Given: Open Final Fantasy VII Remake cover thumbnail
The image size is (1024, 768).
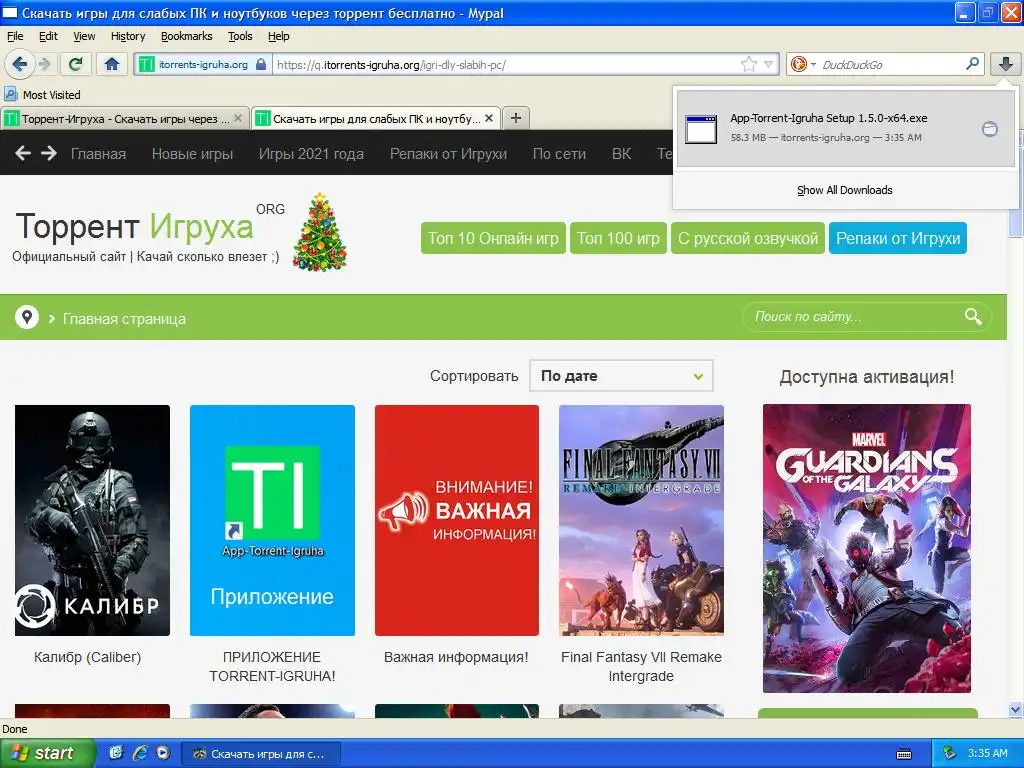Looking at the screenshot, I should [x=641, y=520].
